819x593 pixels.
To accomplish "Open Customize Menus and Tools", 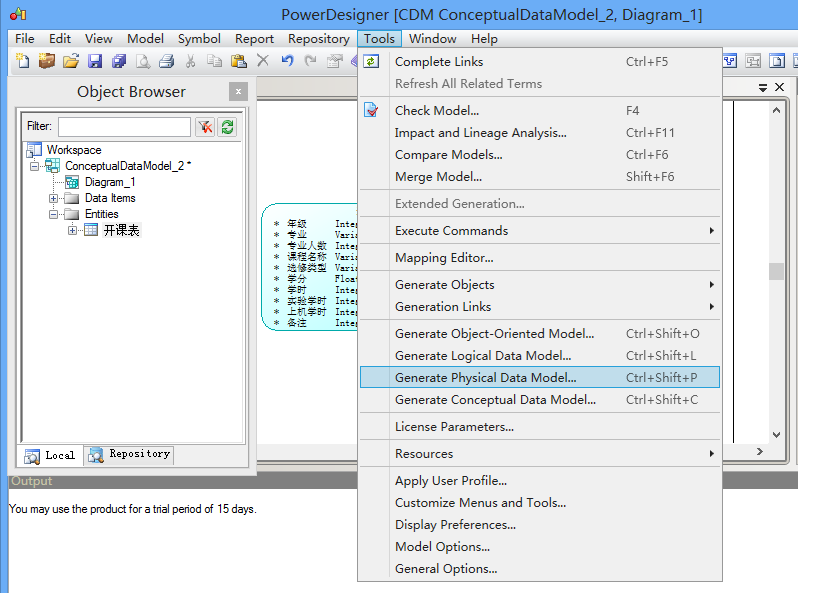I will click(x=540, y=502).
